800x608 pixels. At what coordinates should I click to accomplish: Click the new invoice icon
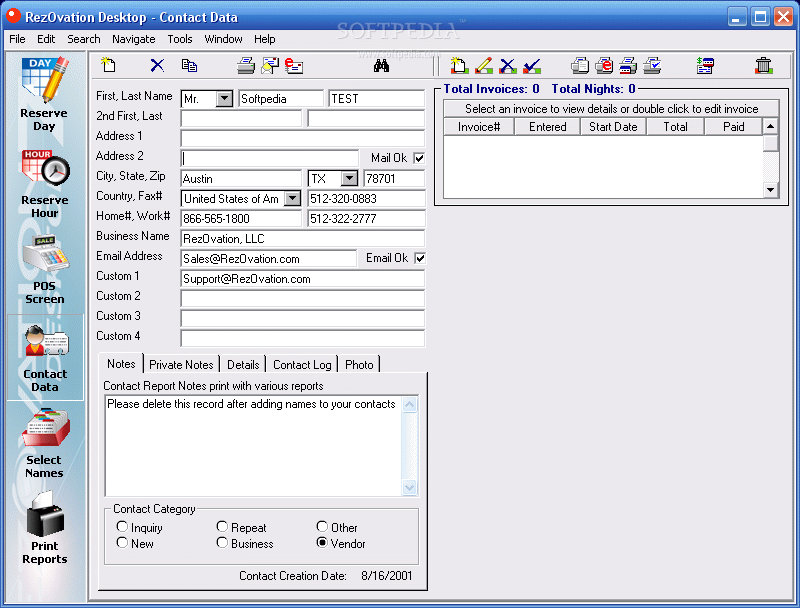pyautogui.click(x=459, y=65)
